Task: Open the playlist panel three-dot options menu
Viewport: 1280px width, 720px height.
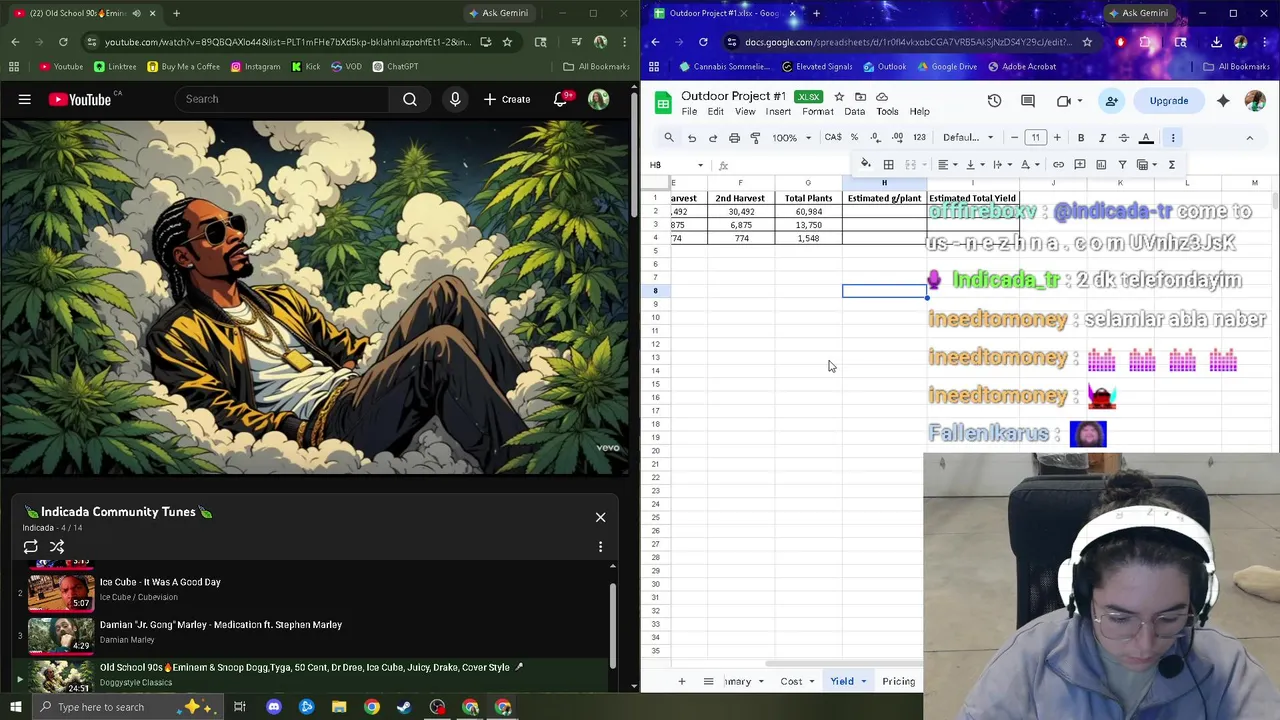Action: pos(600,547)
